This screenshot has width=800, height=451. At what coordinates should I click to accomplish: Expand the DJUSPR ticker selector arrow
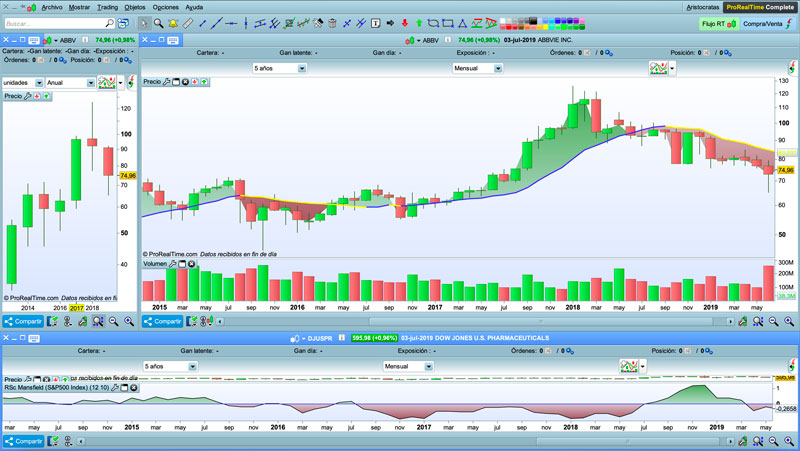click(304, 338)
